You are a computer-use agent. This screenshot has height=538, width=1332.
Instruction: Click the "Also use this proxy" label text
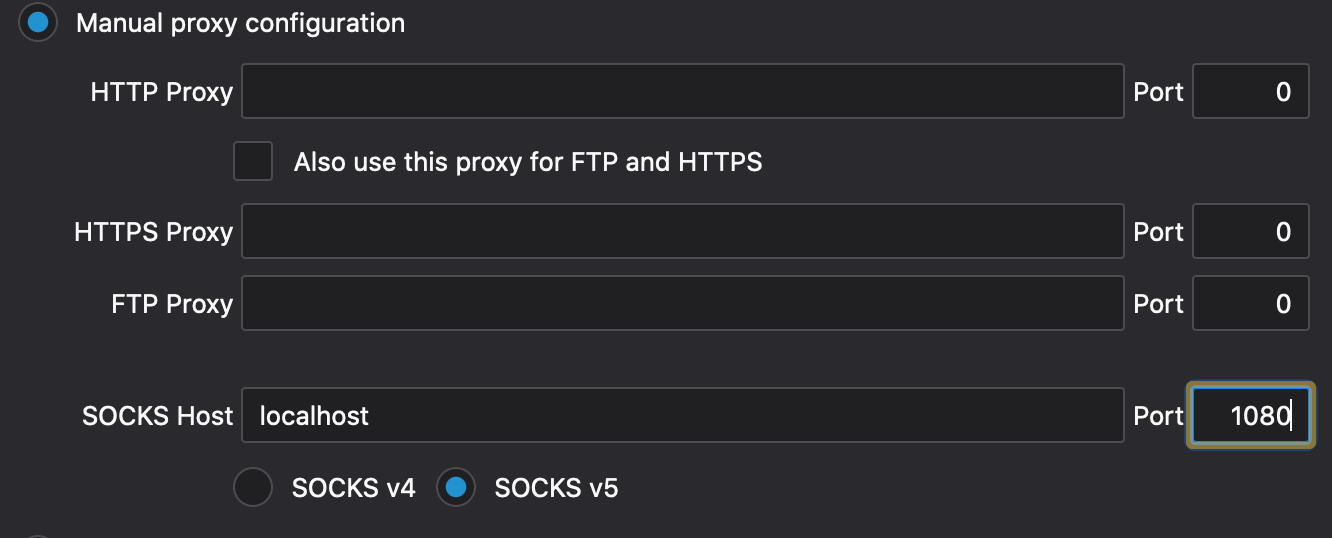[527, 161]
